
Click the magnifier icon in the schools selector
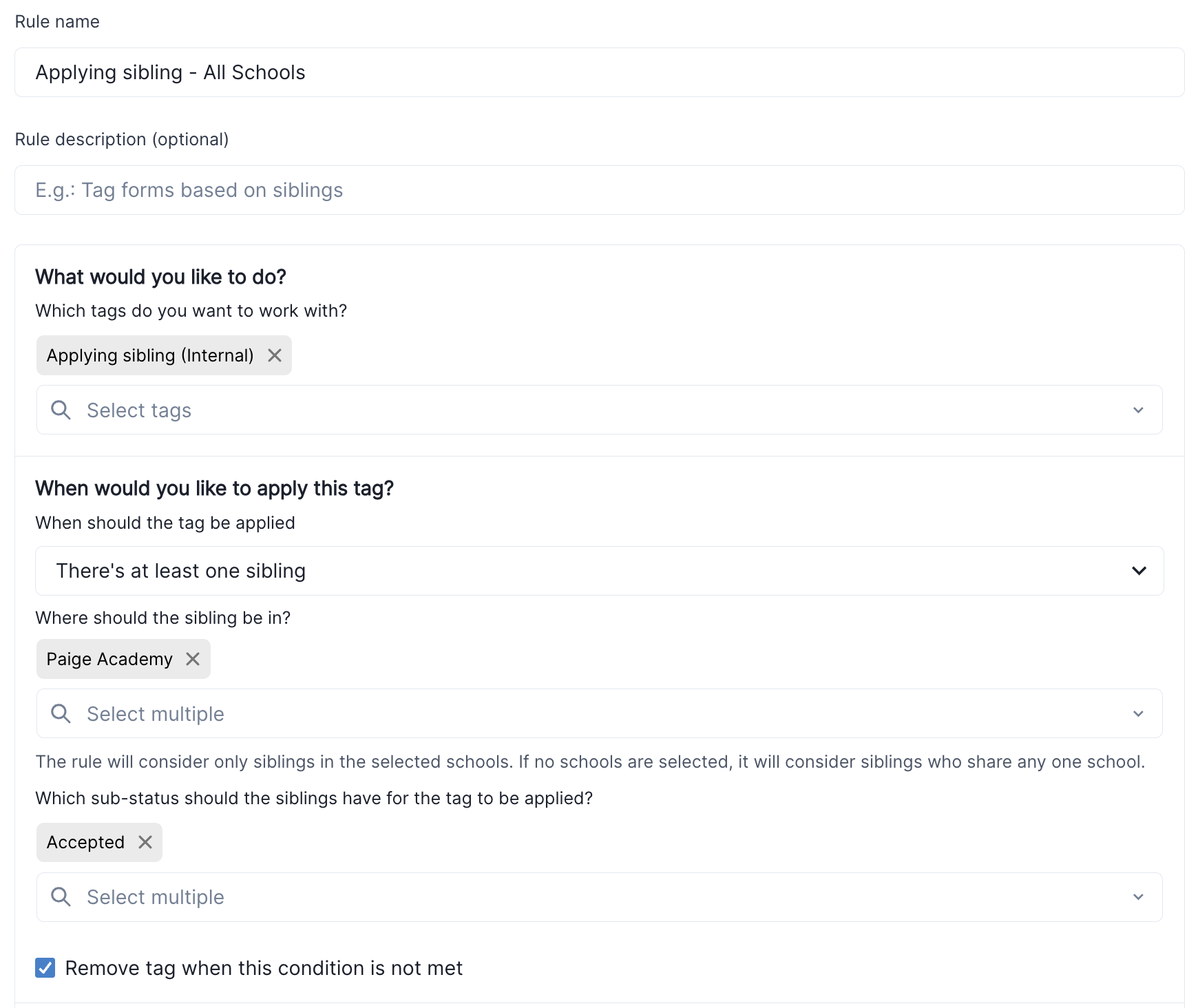pos(61,713)
